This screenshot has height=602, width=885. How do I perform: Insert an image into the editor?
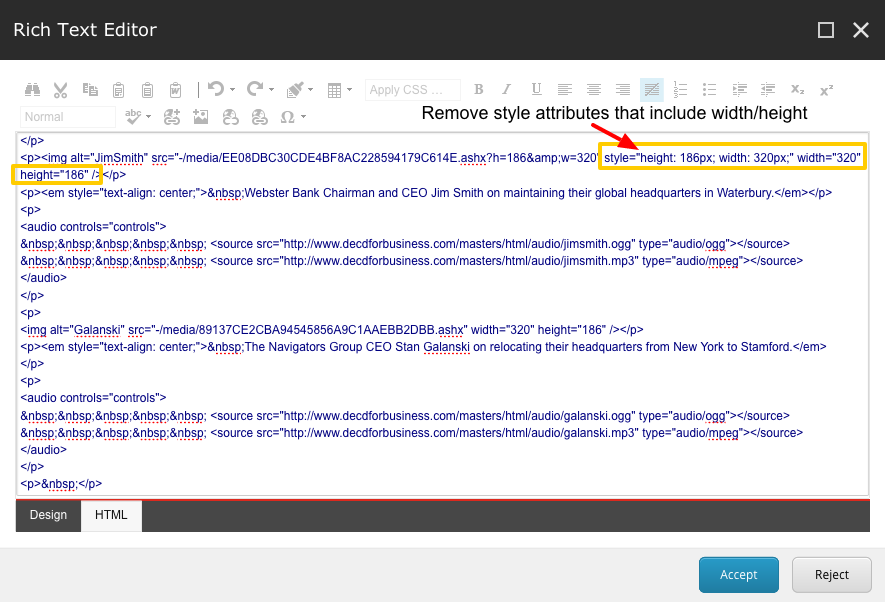tap(202, 116)
